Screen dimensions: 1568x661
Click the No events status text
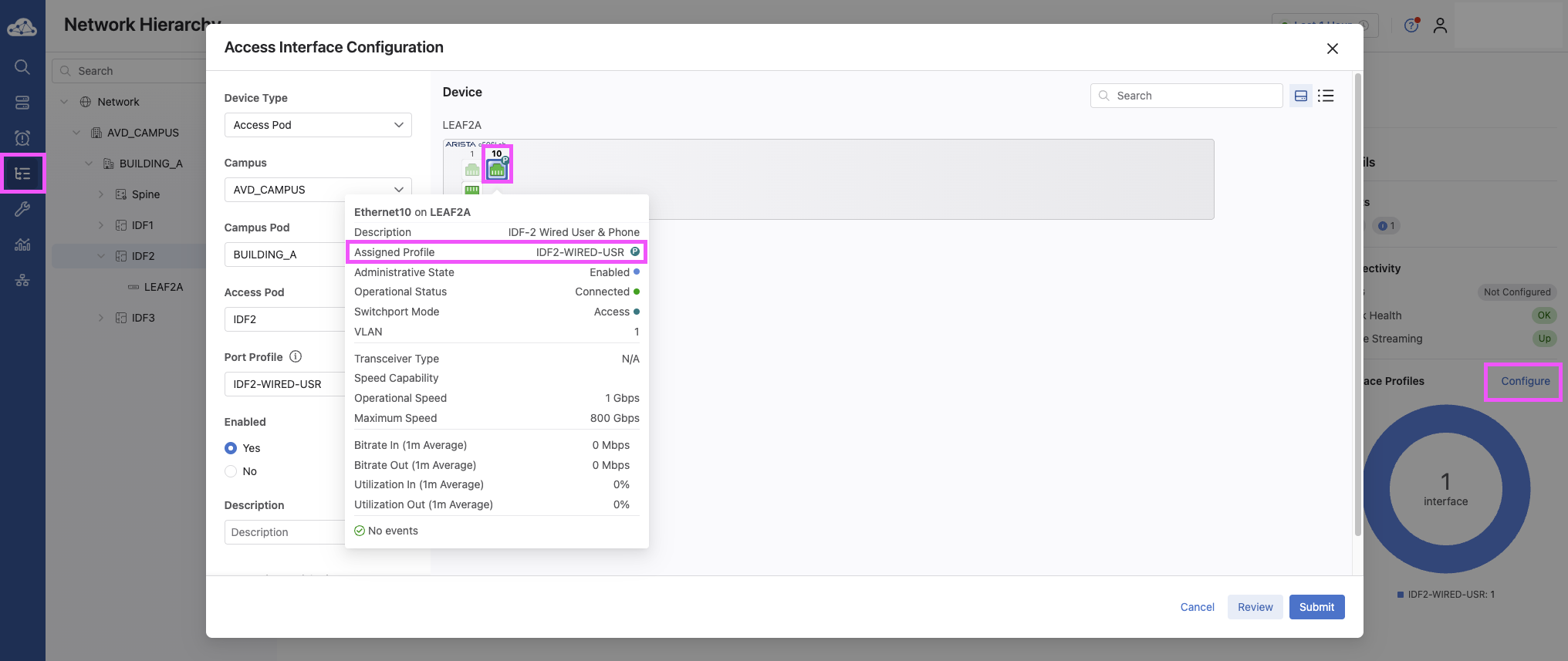coord(393,531)
